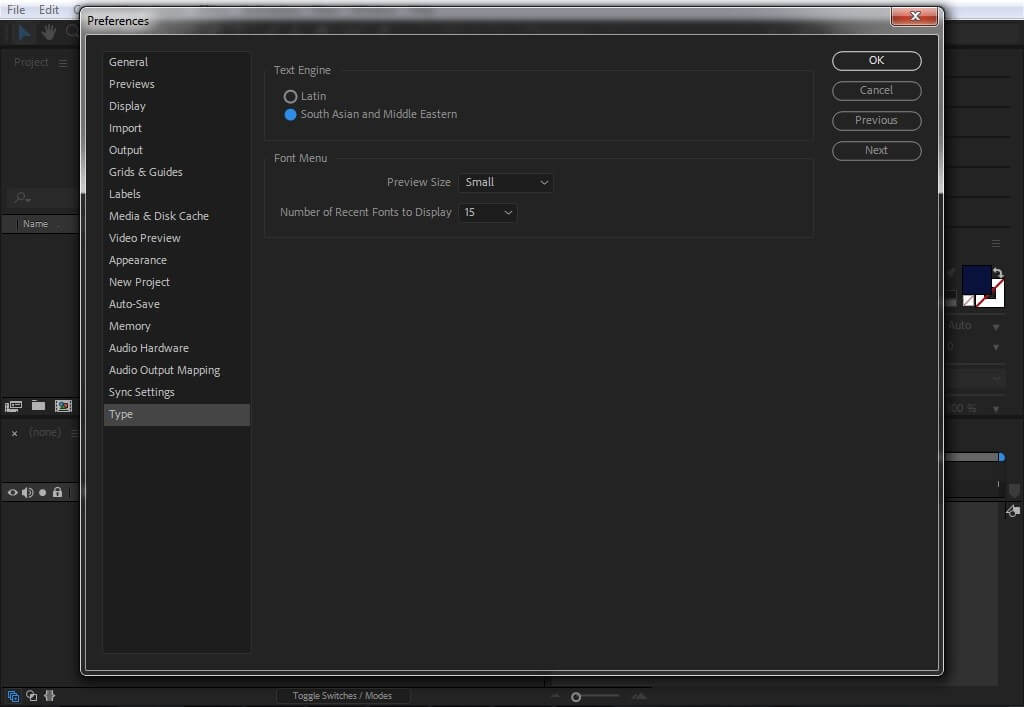Screen dimensions: 1024x707
Task: Close the (none) timeline tab
Action: click(14, 433)
